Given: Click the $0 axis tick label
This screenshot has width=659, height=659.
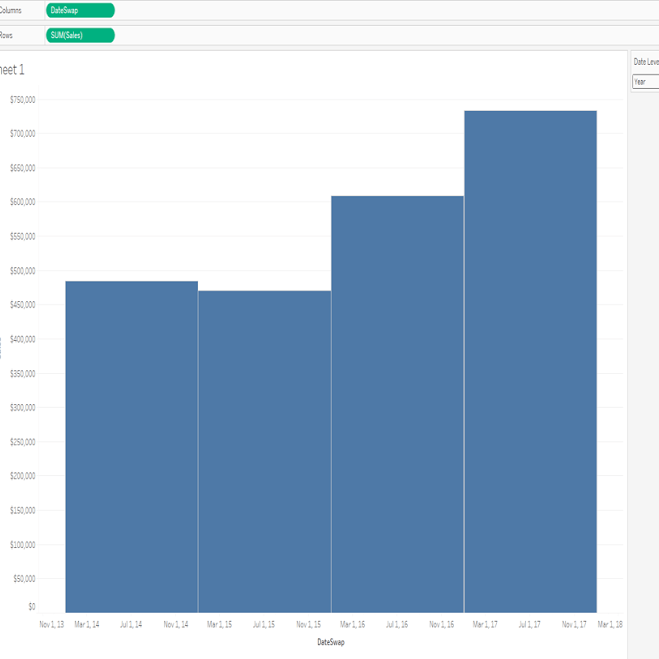Looking at the screenshot, I should (30, 606).
